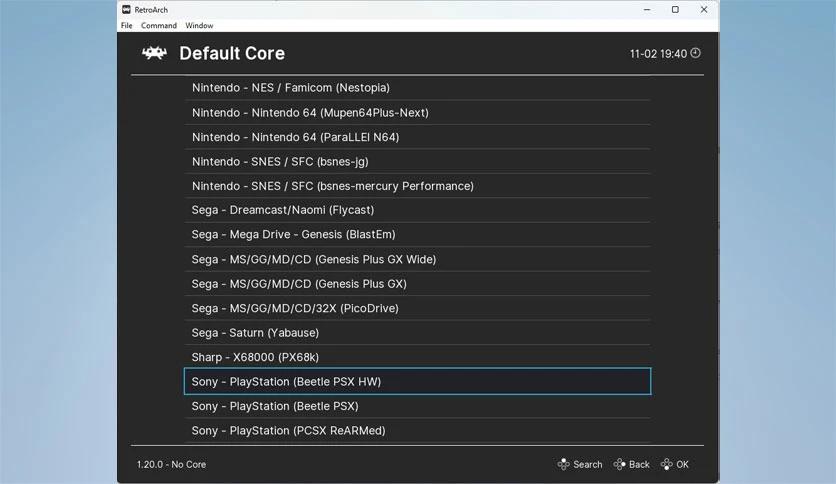Viewport: 836px width, 484px height.
Task: Click the Back label in footer
Action: (x=639, y=464)
